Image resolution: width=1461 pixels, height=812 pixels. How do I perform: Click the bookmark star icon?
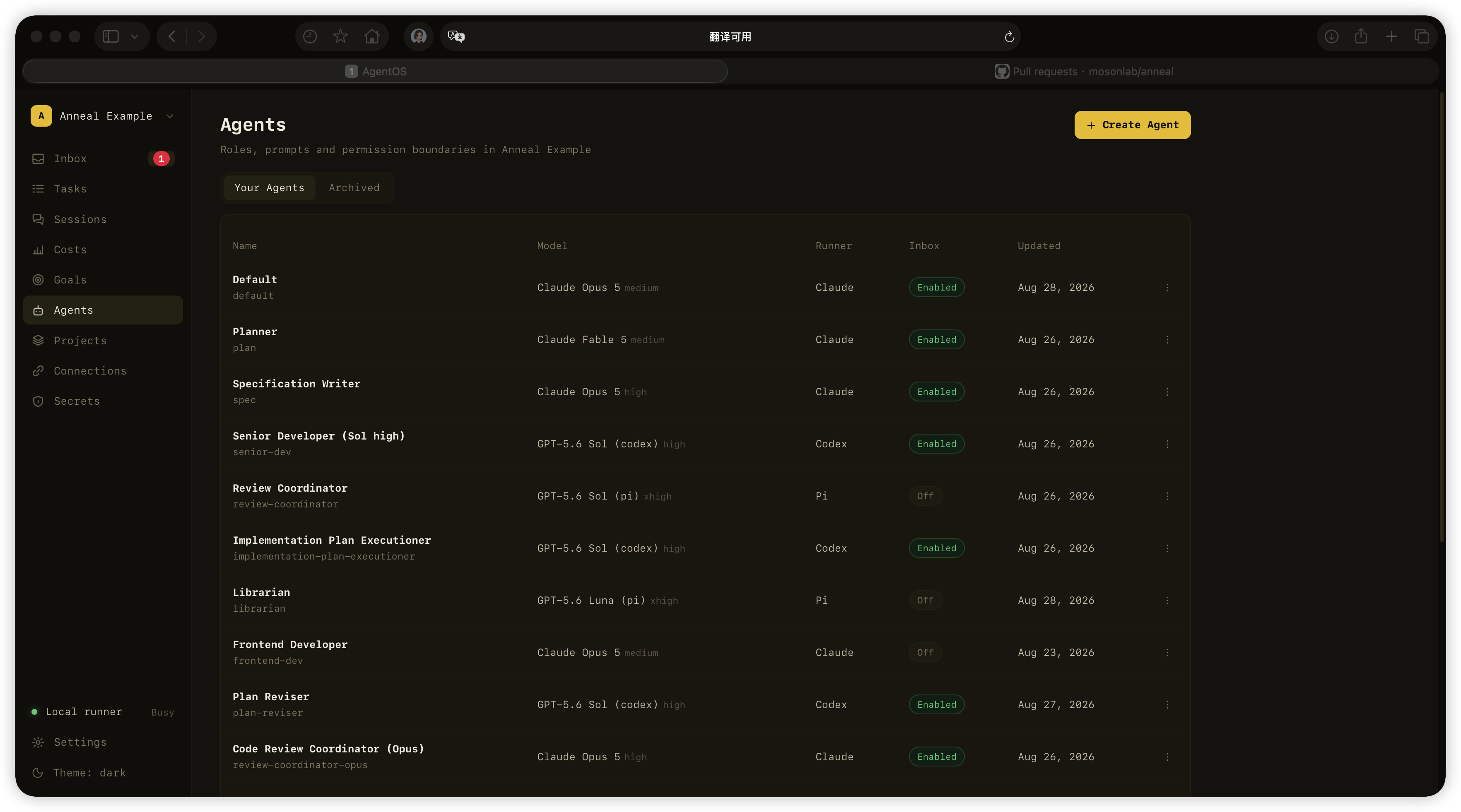[340, 37]
